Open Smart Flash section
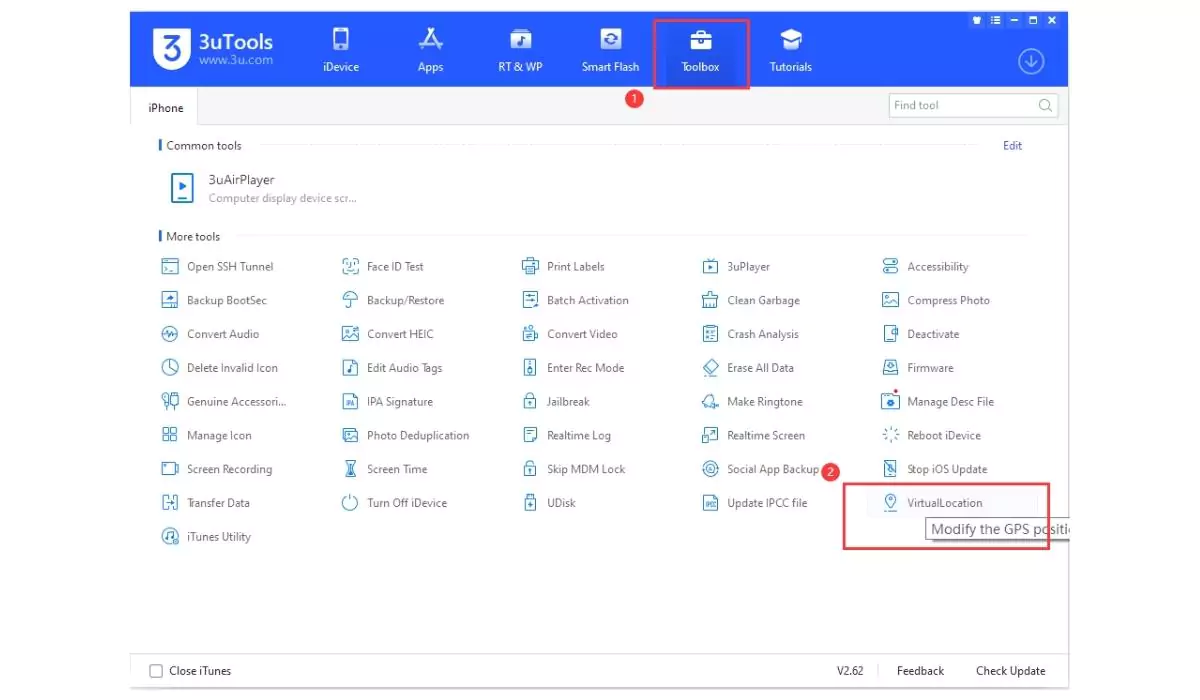This screenshot has height=700, width=1200. pos(610,49)
